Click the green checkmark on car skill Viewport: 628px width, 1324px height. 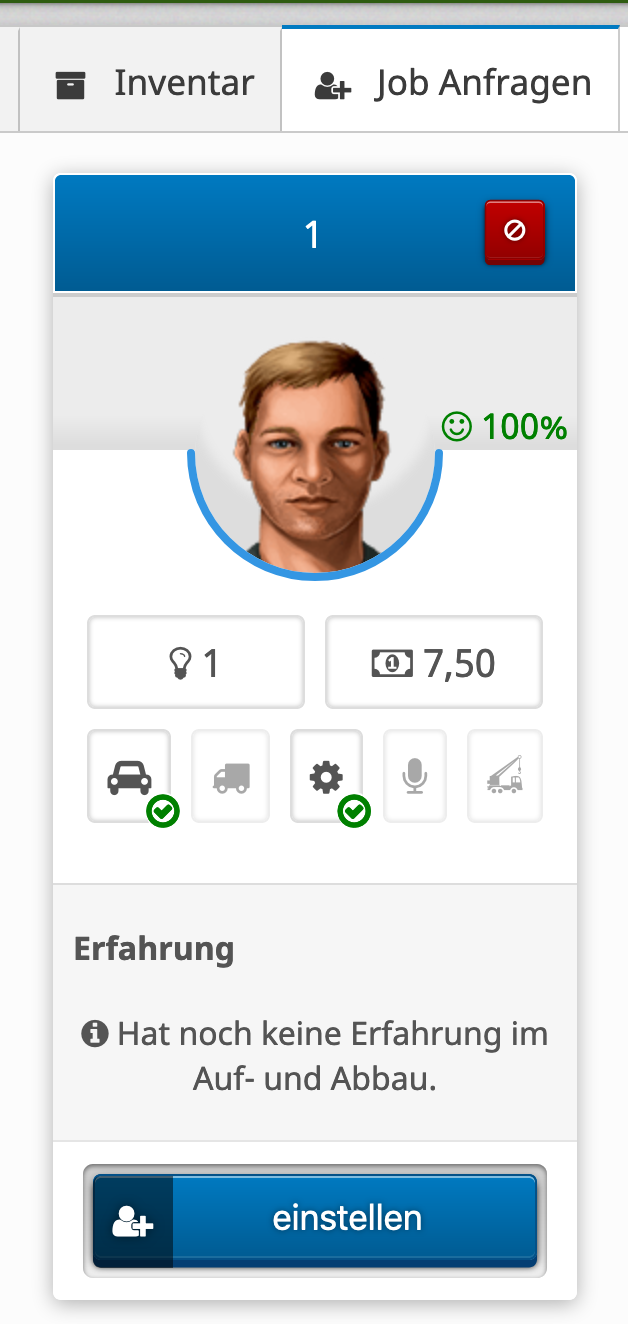pyautogui.click(x=162, y=811)
